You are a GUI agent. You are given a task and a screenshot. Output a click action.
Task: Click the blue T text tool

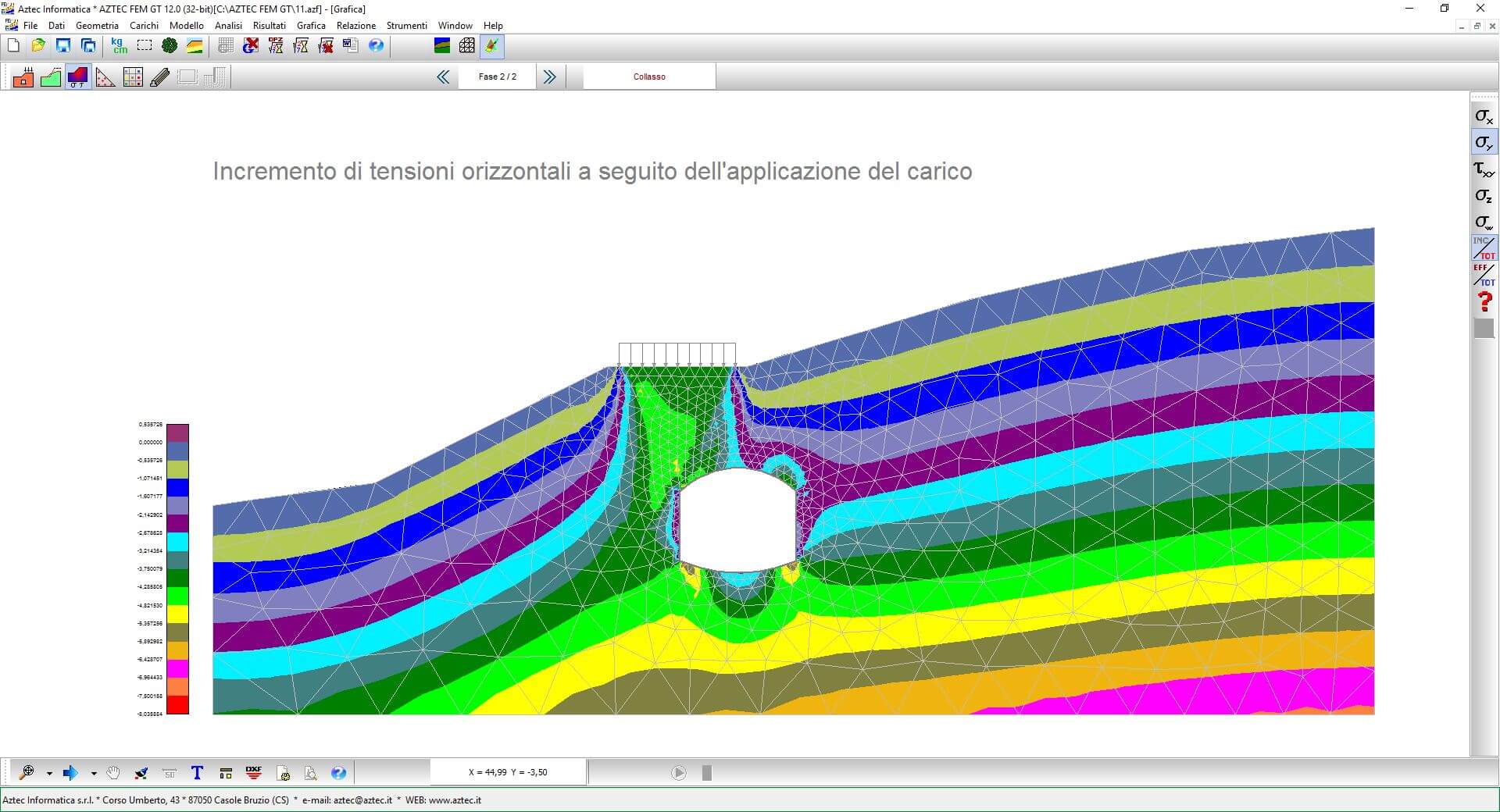coord(197,773)
